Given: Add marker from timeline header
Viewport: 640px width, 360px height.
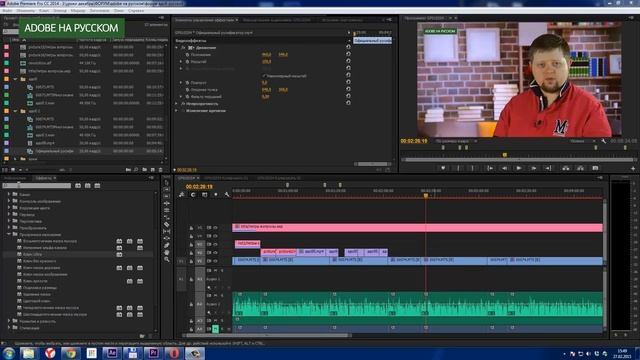Looking at the screenshot, I should coord(216,195).
